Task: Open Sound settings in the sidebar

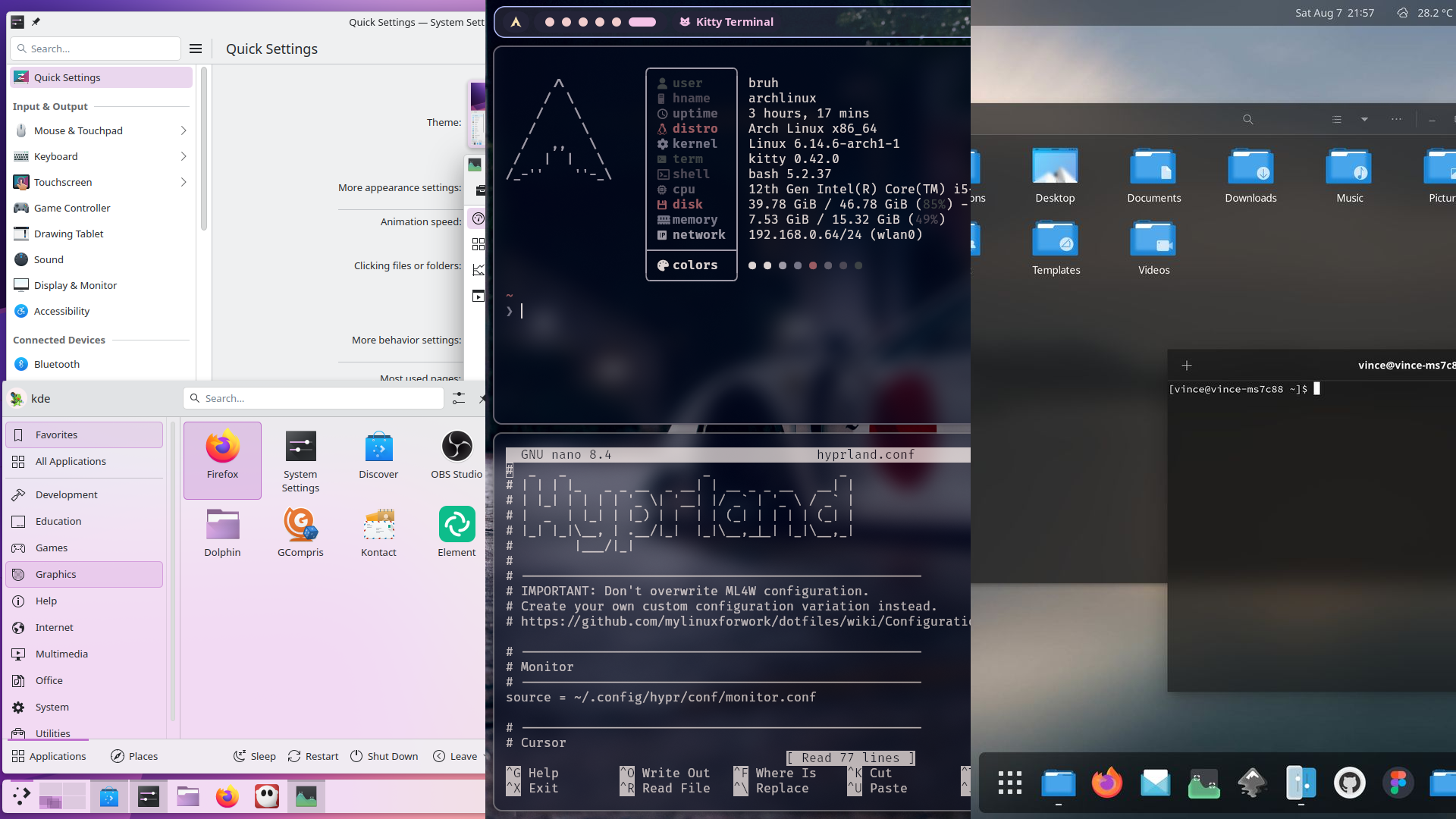Action: [x=101, y=259]
